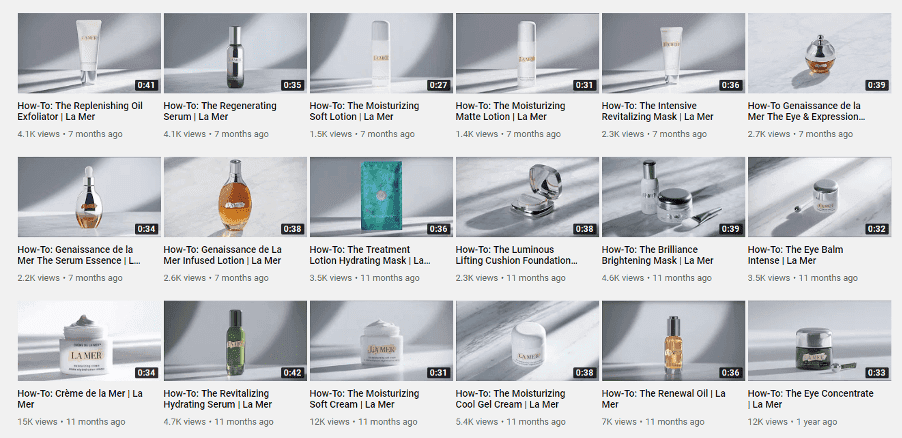Open the Regenerating Serum video thumbnail
Viewport: 902px width, 438px height.
pos(235,53)
